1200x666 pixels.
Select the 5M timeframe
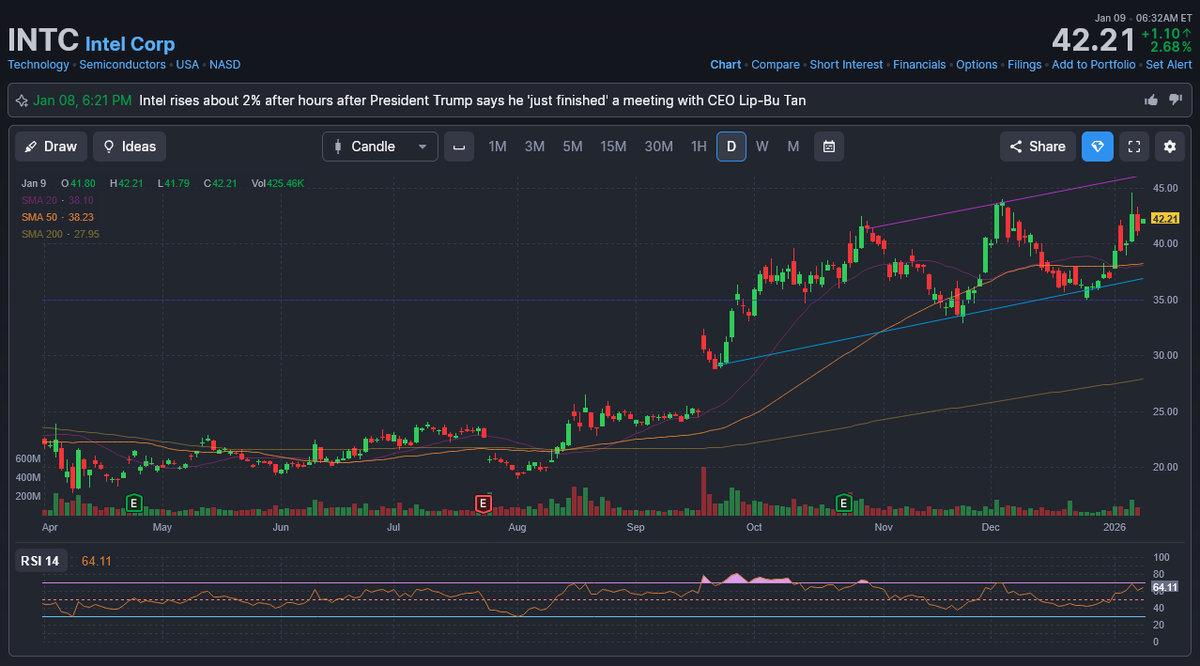(572, 146)
